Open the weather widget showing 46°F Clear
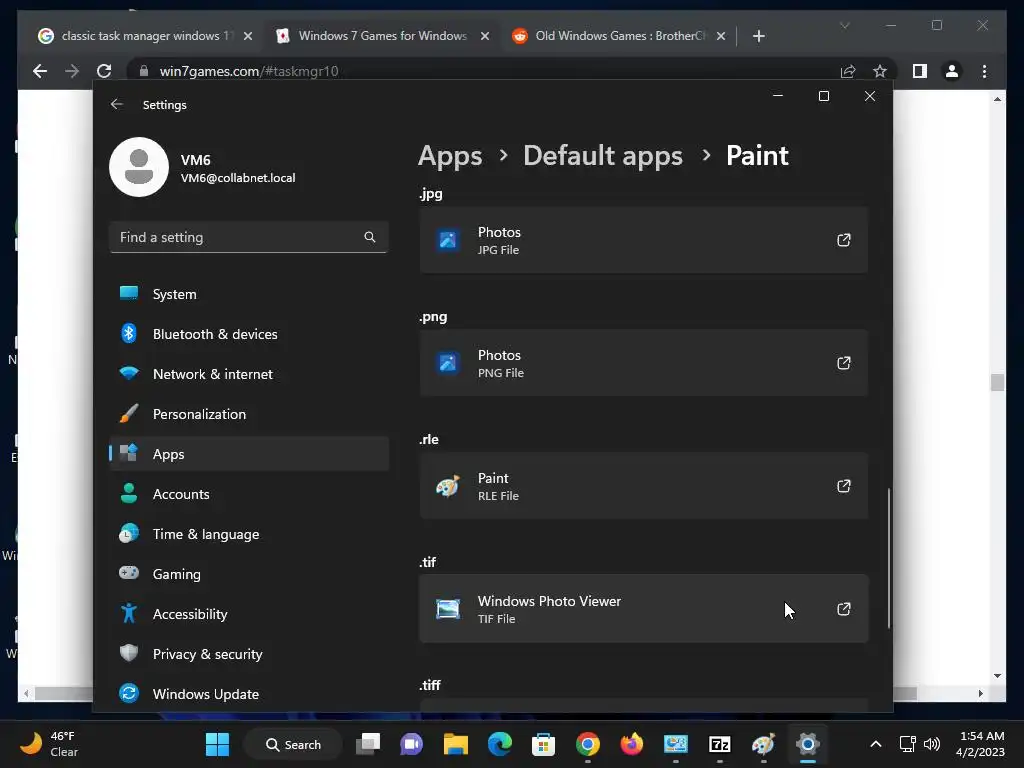1024x768 pixels. pyautogui.click(x=49, y=744)
